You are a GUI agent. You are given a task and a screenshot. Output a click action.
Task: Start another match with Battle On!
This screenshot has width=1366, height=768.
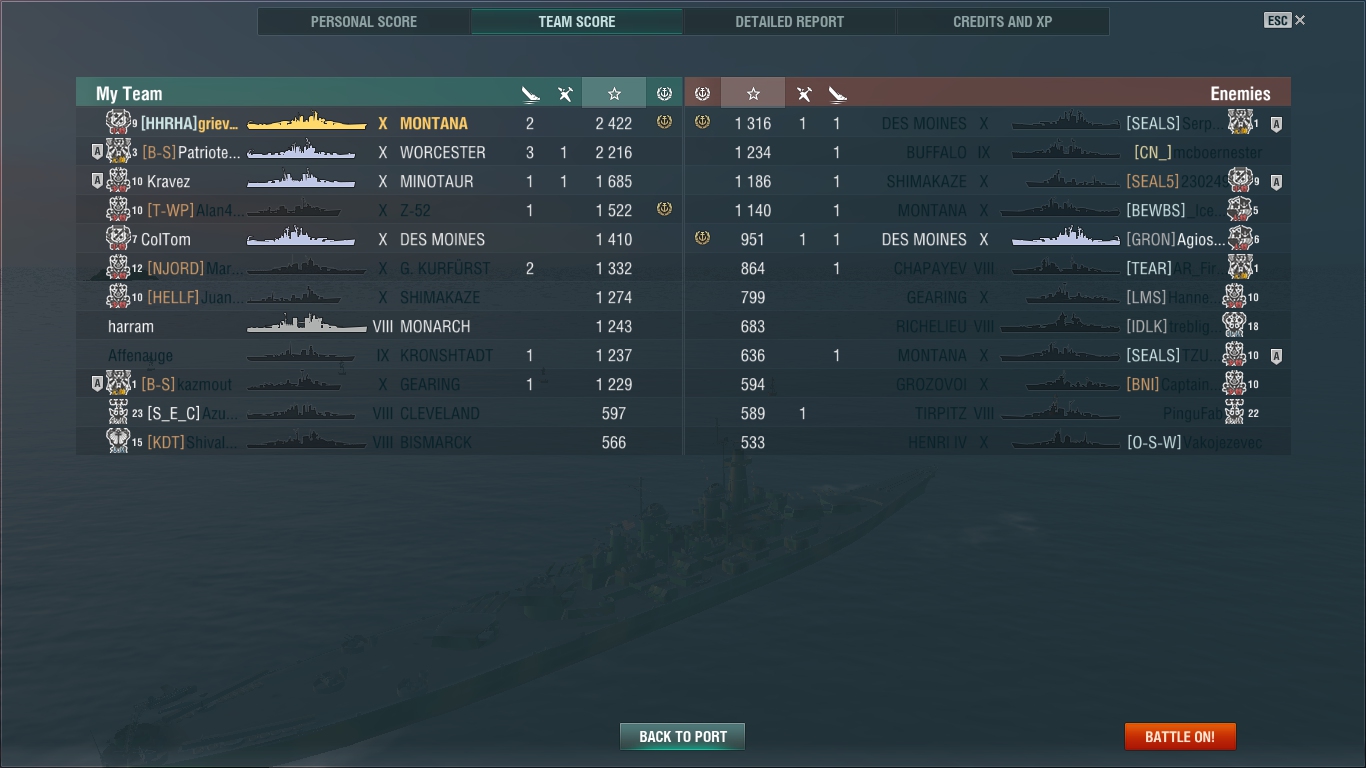[1180, 737]
